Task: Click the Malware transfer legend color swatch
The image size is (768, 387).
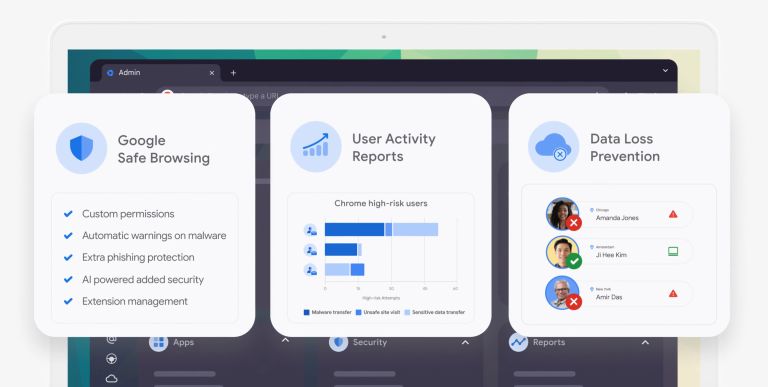Action: click(x=307, y=312)
